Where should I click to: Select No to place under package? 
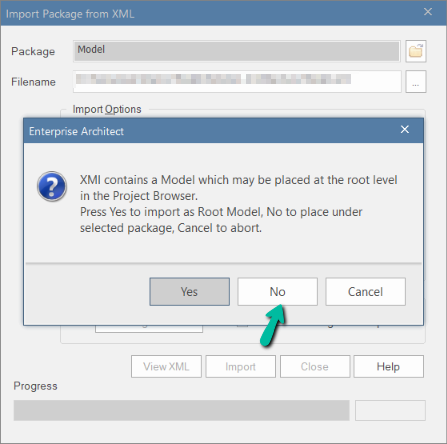tap(277, 292)
